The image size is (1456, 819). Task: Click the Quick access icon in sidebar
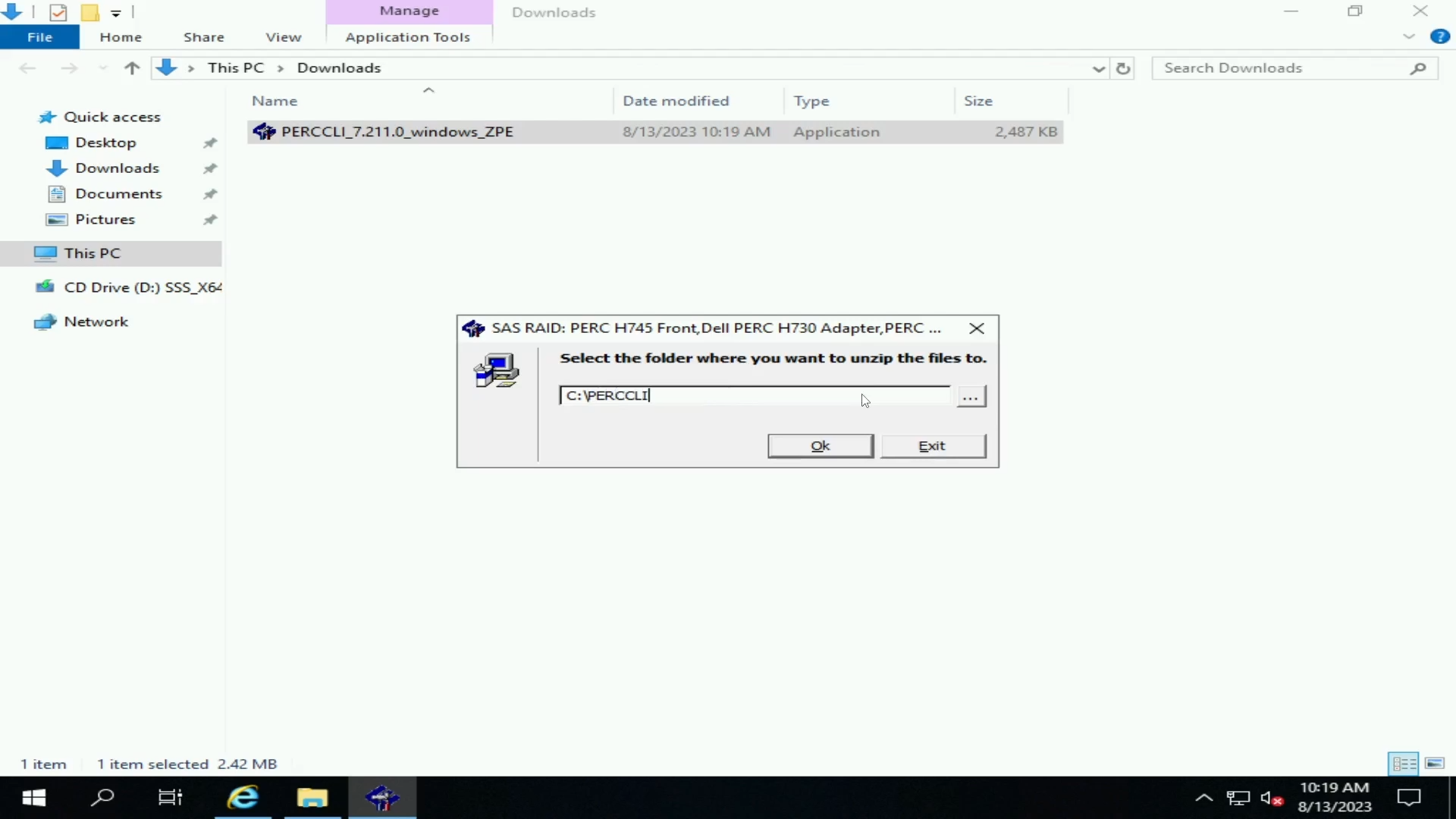tap(48, 117)
